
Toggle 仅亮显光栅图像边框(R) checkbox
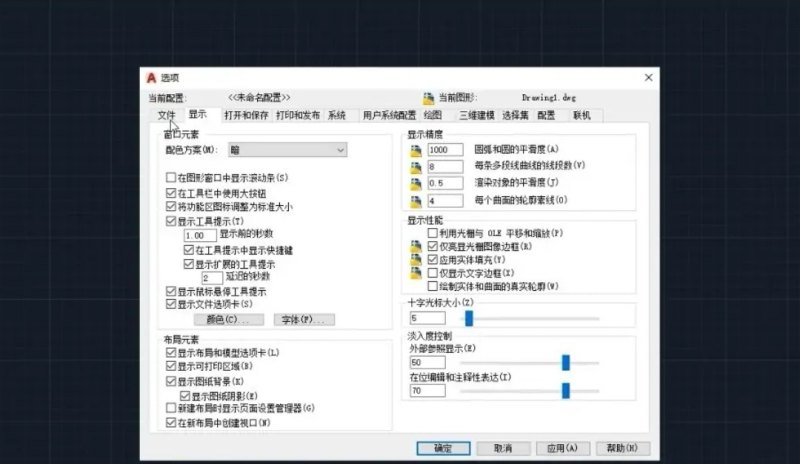(x=433, y=246)
